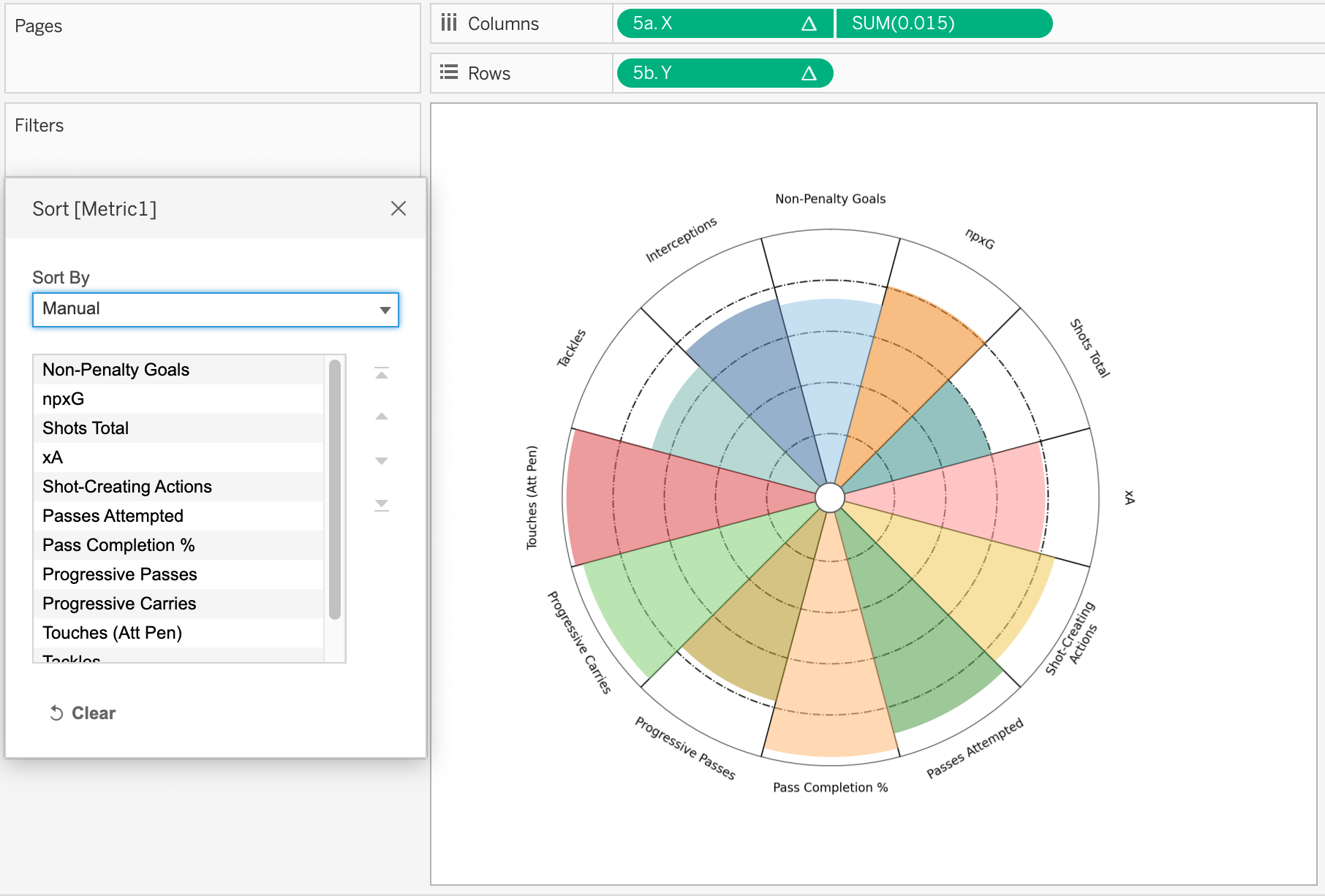This screenshot has width=1325, height=896.
Task: Click the sort list scrollbar
Action: click(x=335, y=490)
